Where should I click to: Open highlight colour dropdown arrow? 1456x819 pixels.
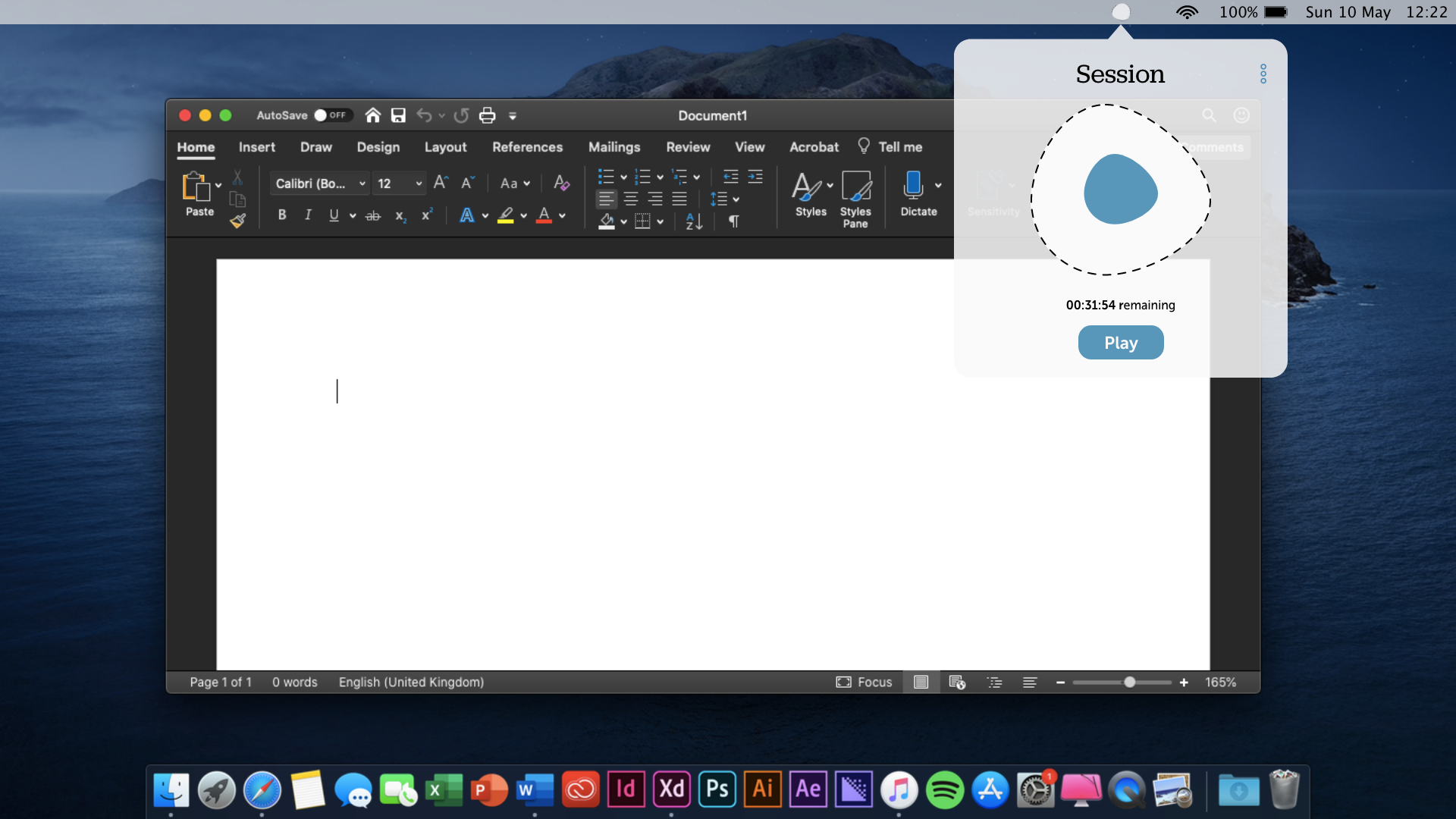click(x=523, y=216)
